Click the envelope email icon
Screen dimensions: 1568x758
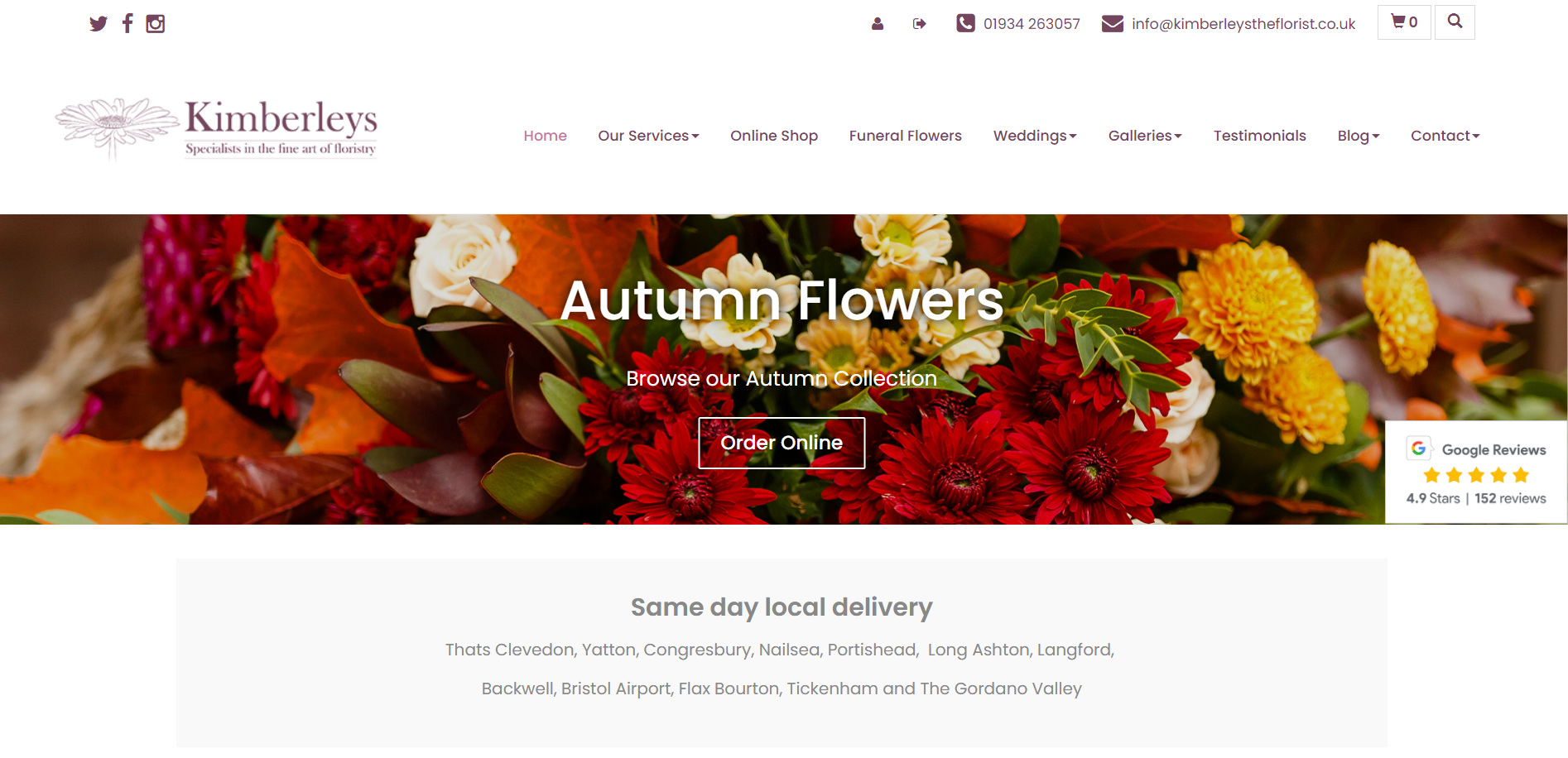pos(1113,23)
